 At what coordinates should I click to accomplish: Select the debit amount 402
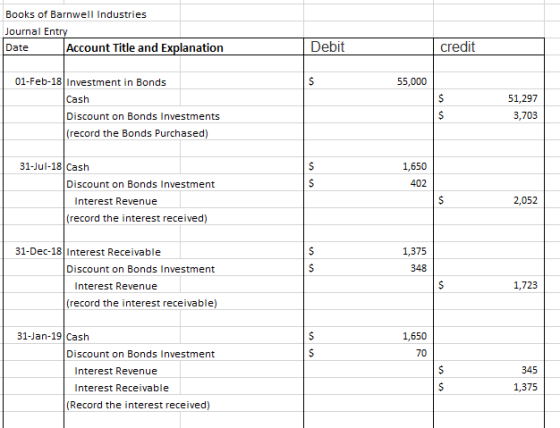click(x=418, y=183)
